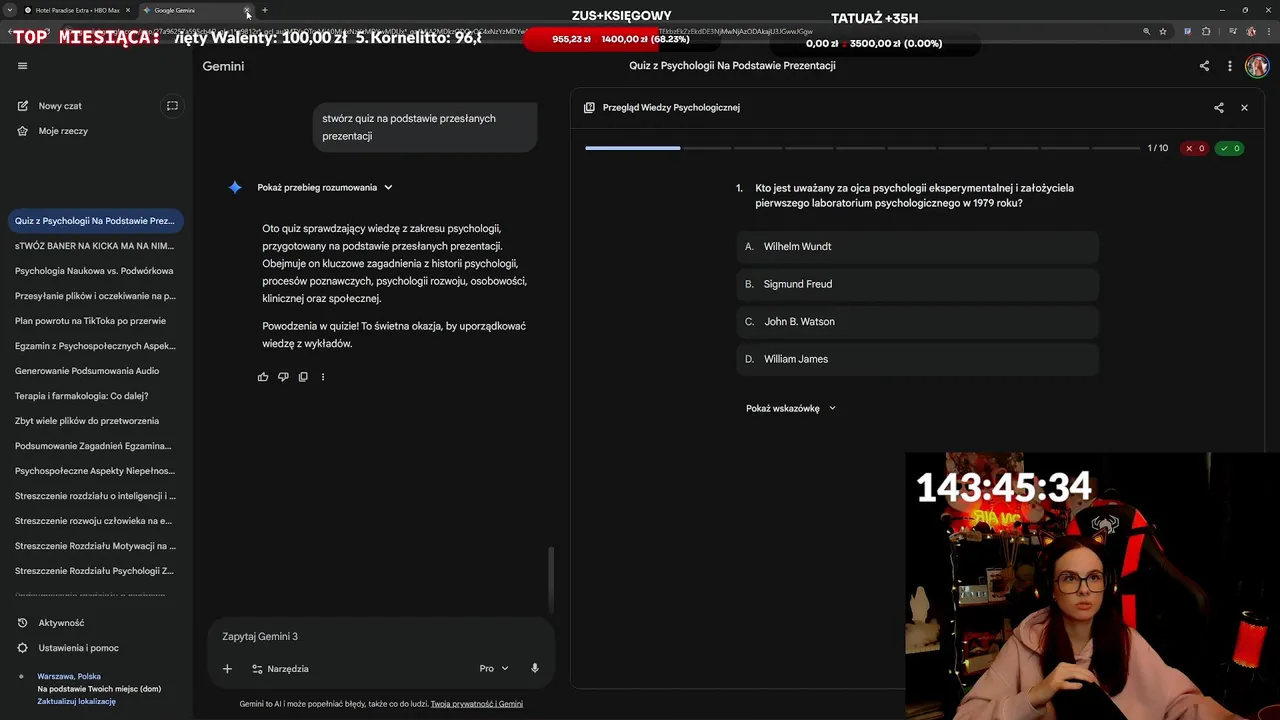Click the Warszawa, Polska location link
1280x720 pixels.
[69, 676]
